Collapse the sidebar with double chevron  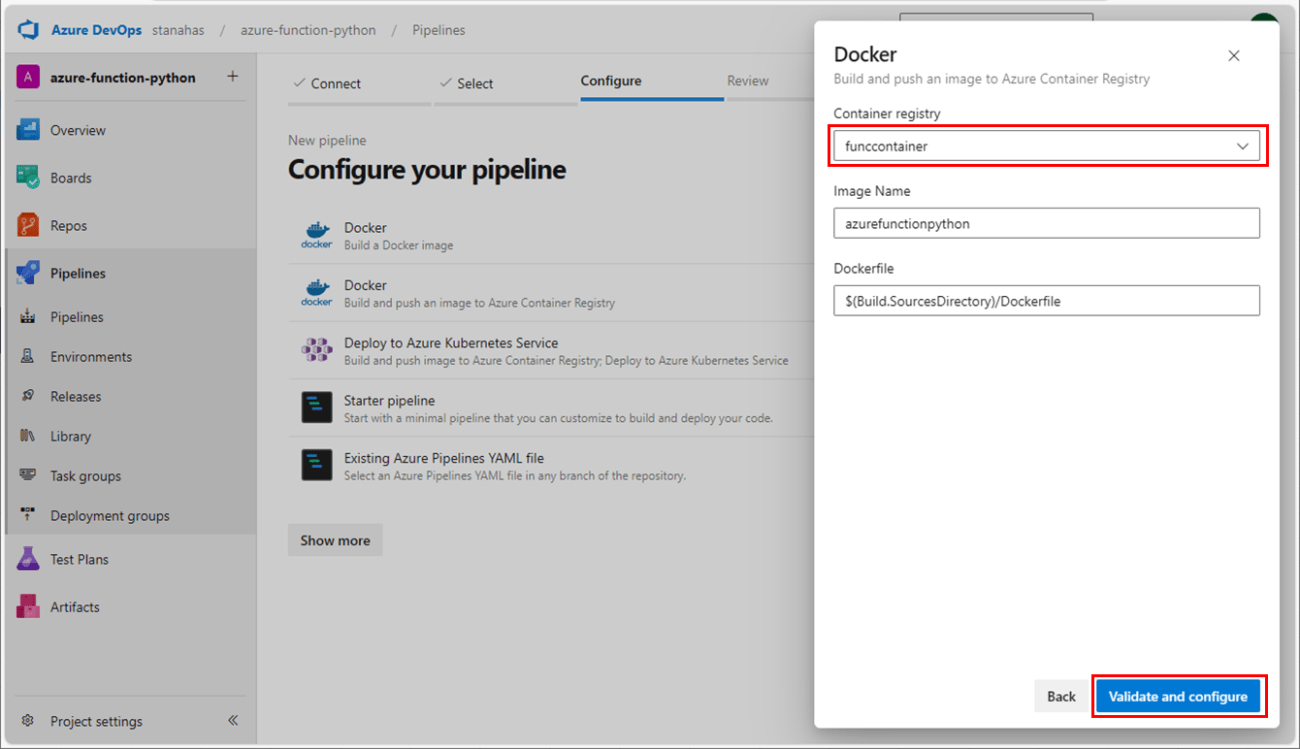click(x=232, y=720)
